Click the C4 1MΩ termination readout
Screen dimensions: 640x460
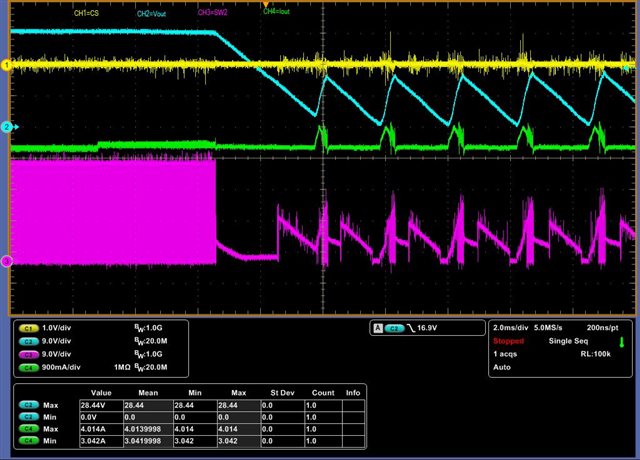coord(122,367)
